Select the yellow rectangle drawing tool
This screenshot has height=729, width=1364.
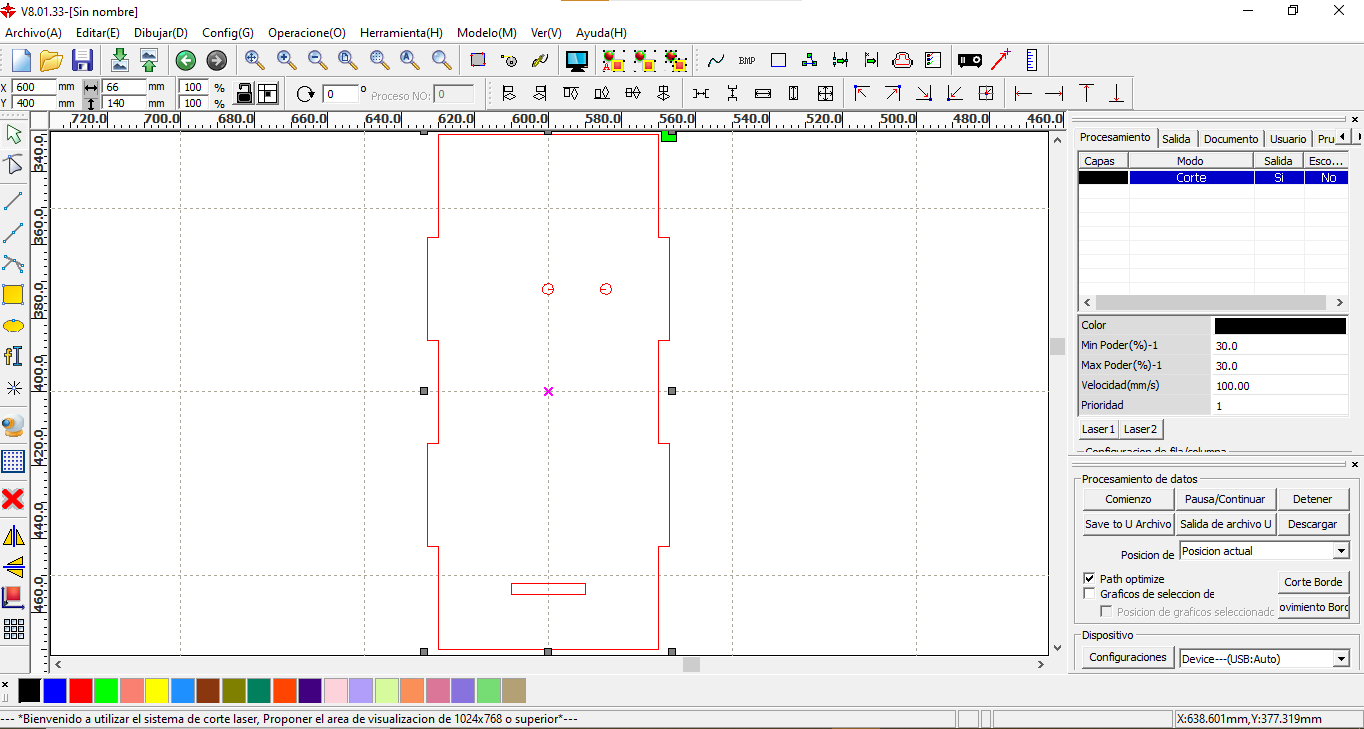tap(13, 295)
